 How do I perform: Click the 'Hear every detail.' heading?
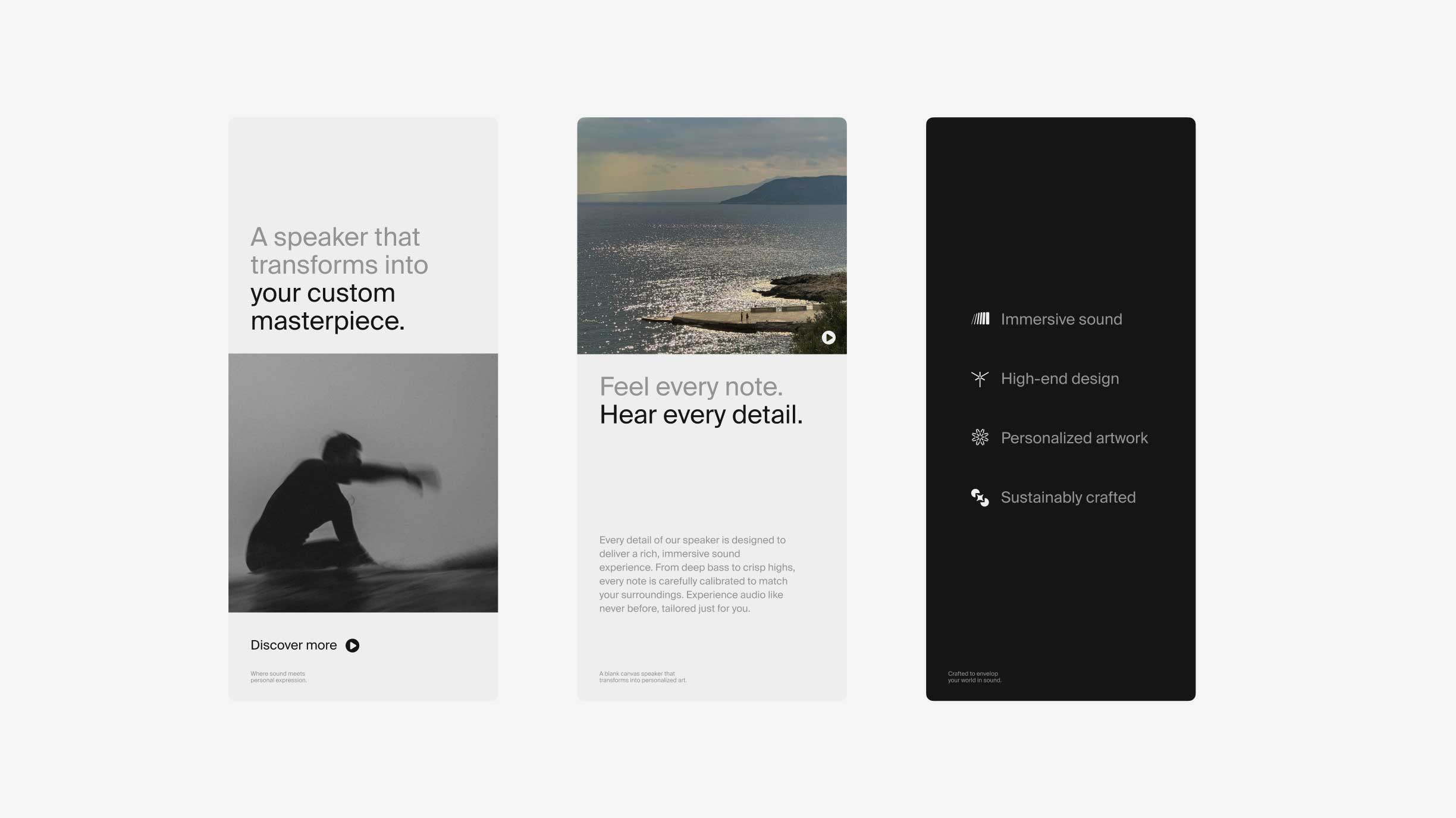tap(701, 415)
